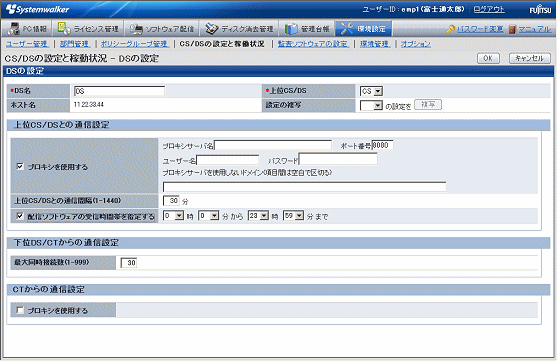This screenshot has height=361, width=557.
Task: Toggle upper CS/DS プロキシを使用する checkbox
Action: click(20, 167)
